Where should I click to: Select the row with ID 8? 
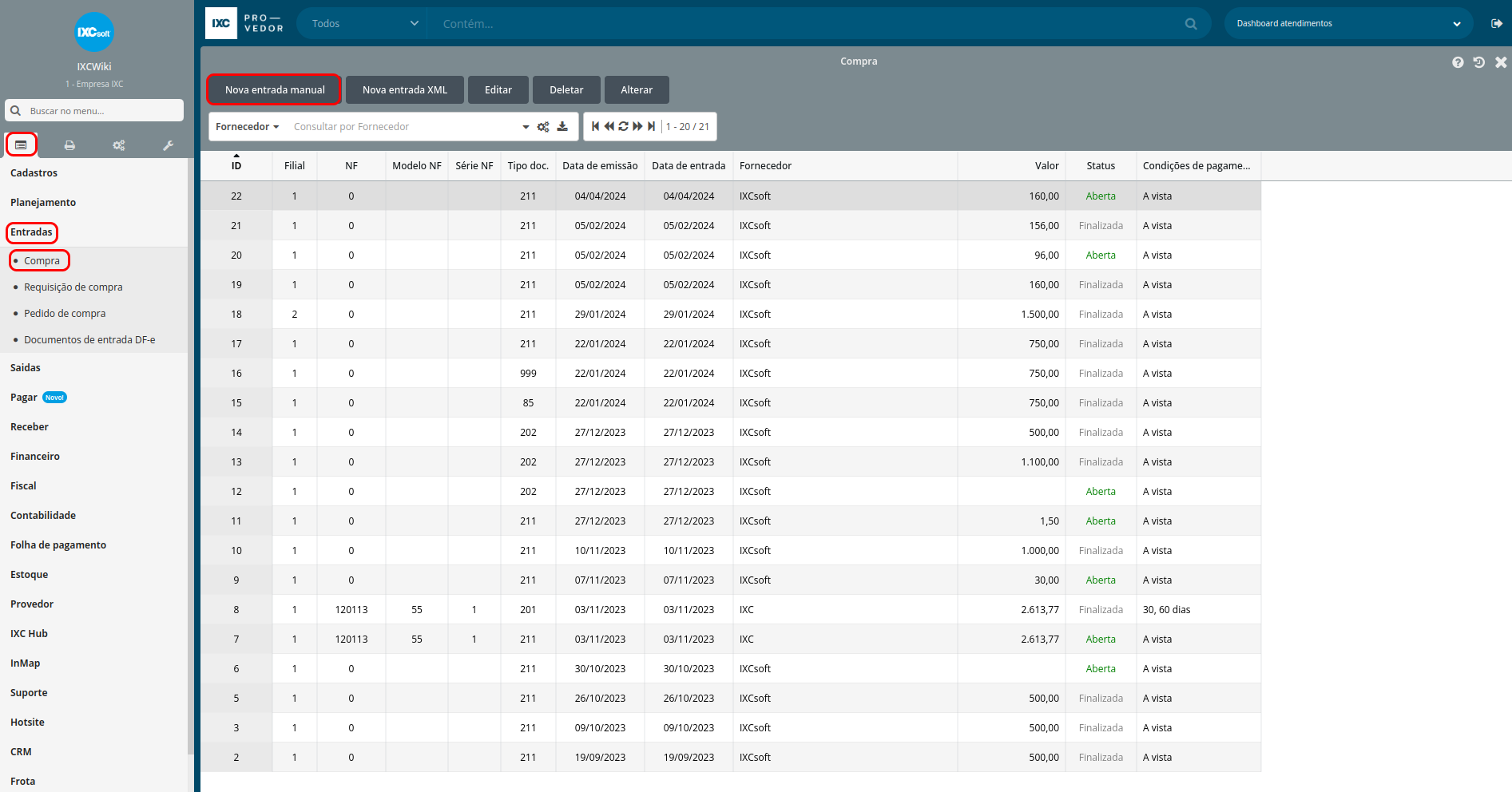pyautogui.click(x=731, y=610)
